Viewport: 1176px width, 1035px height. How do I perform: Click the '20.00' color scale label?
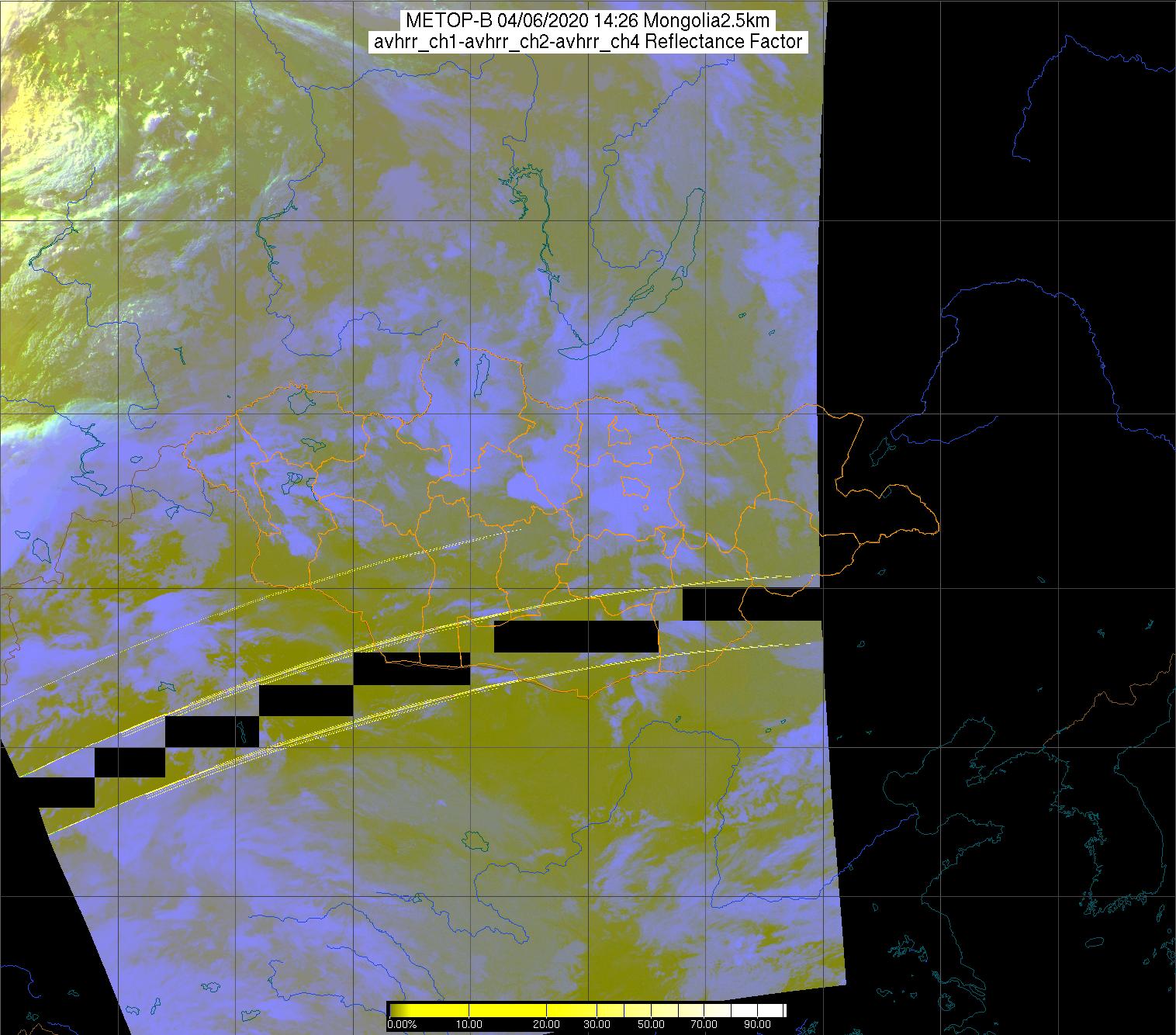tap(548, 1024)
